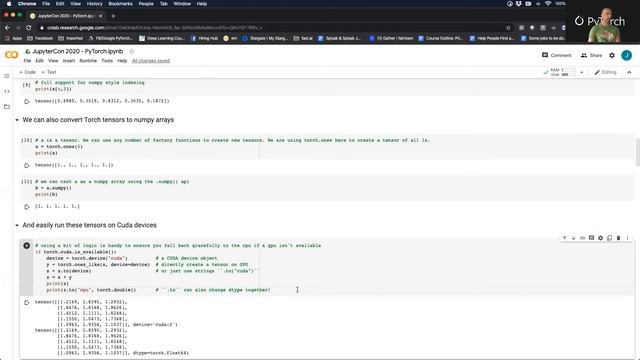The height and width of the screenshot is (360, 640).
Task: Add a new Code cell
Action: 27,72
